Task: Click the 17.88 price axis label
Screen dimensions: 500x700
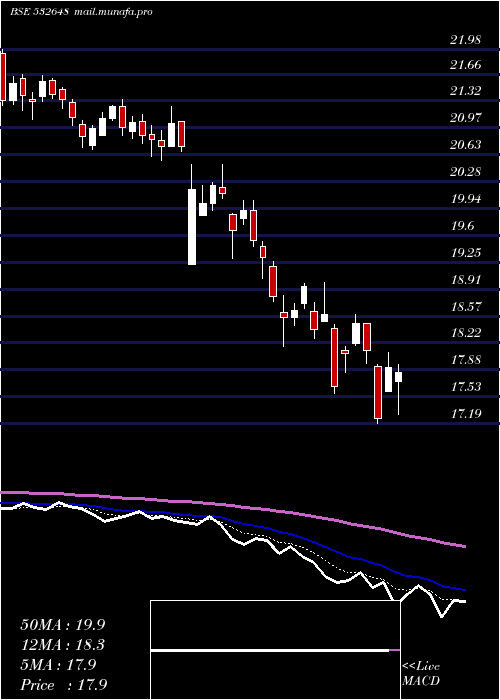Action: tap(466, 360)
